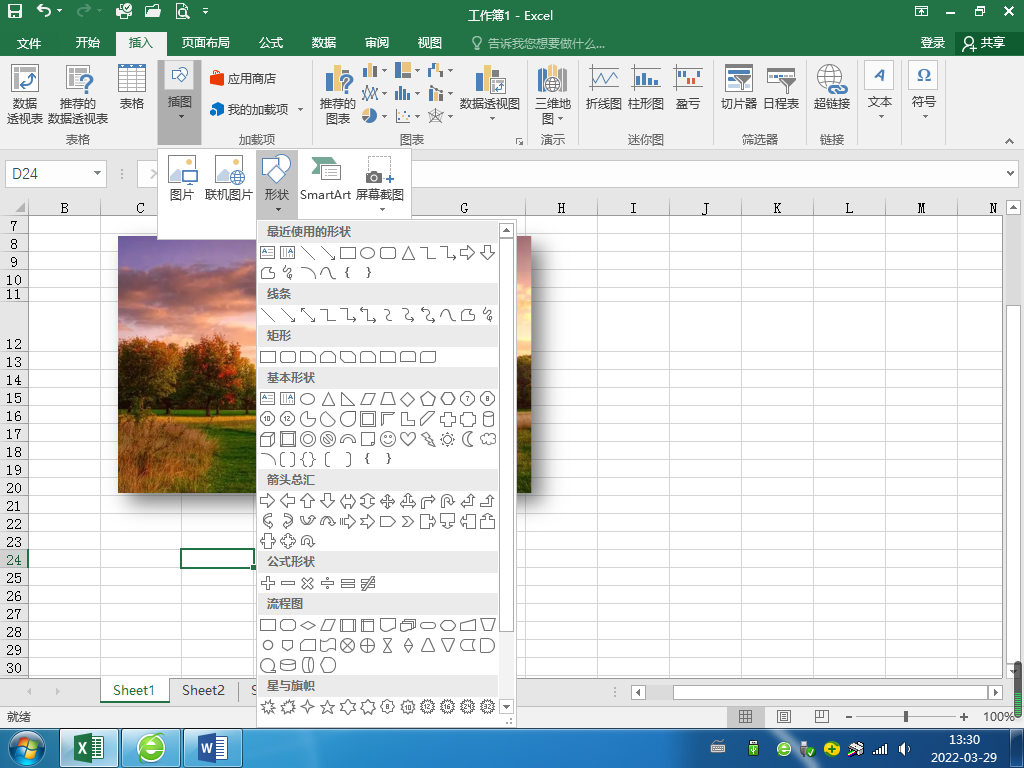Select the multiply sign formula shape
Screen dimensions: 1024x768
pos(308,583)
